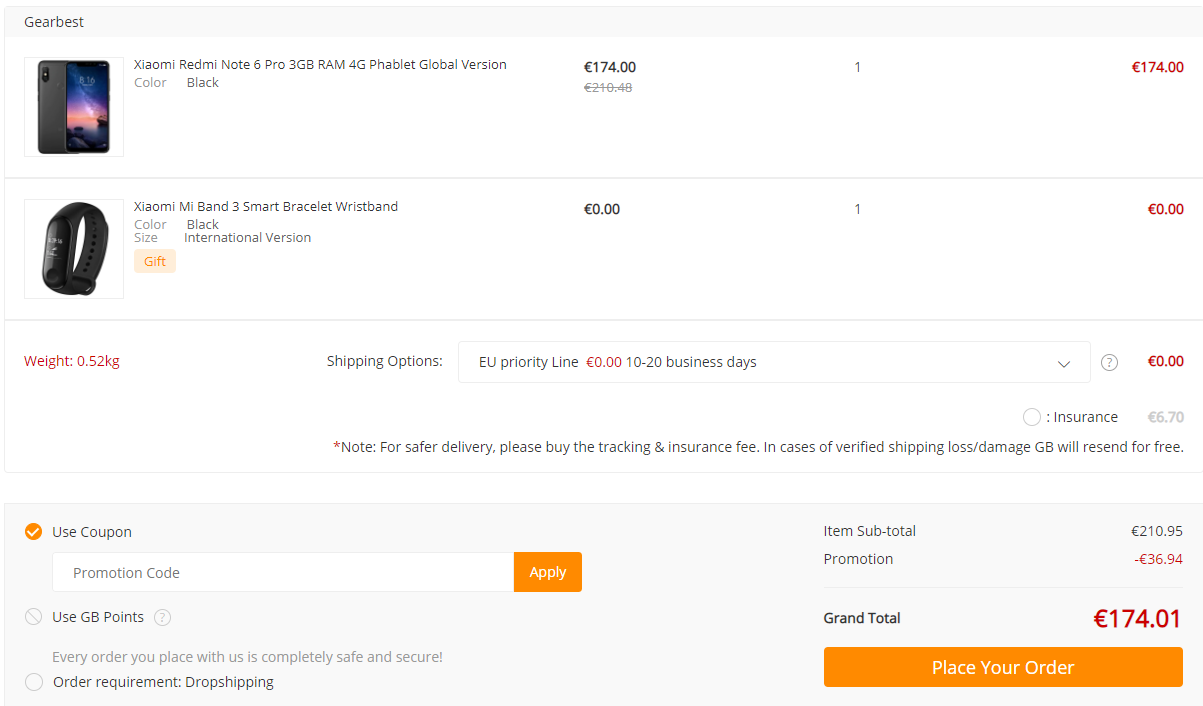
Task: Click the shipping options help question icon
Action: pyautogui.click(x=1109, y=362)
